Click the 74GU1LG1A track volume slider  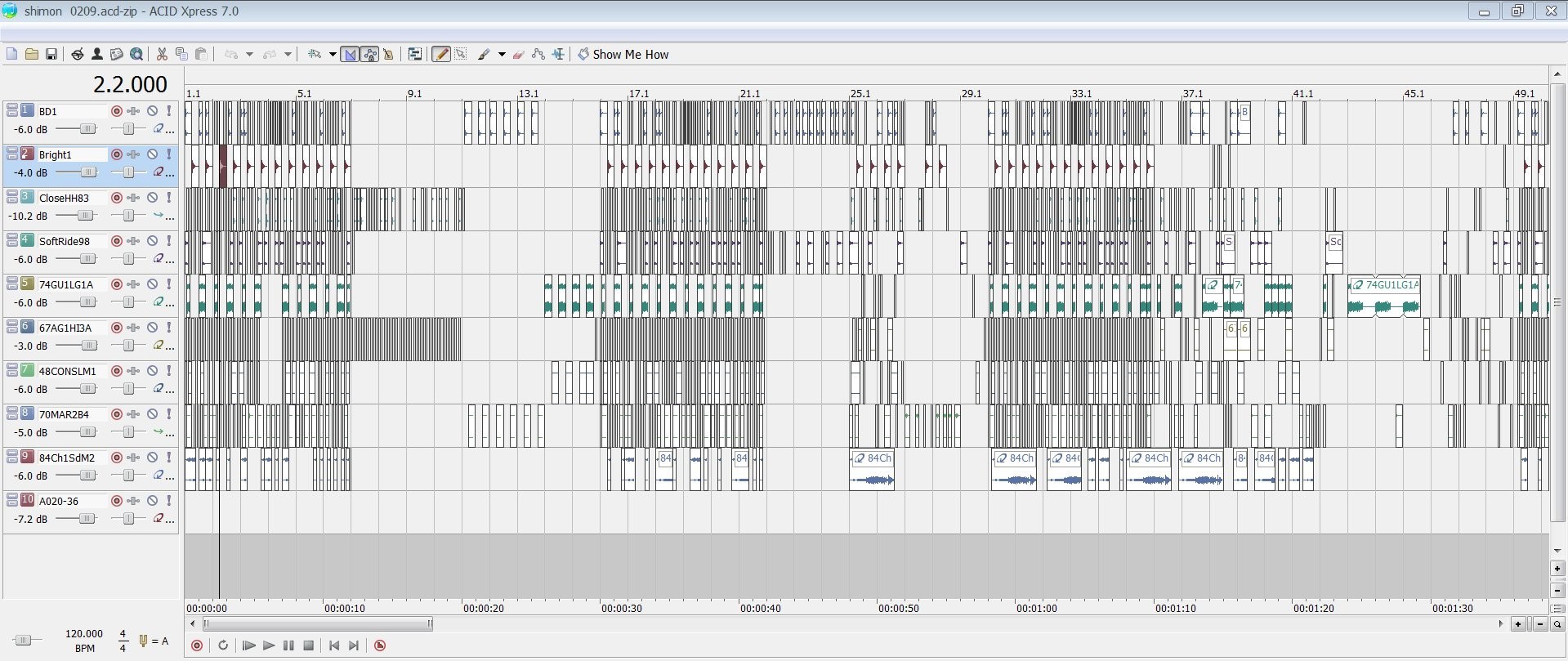click(x=87, y=302)
